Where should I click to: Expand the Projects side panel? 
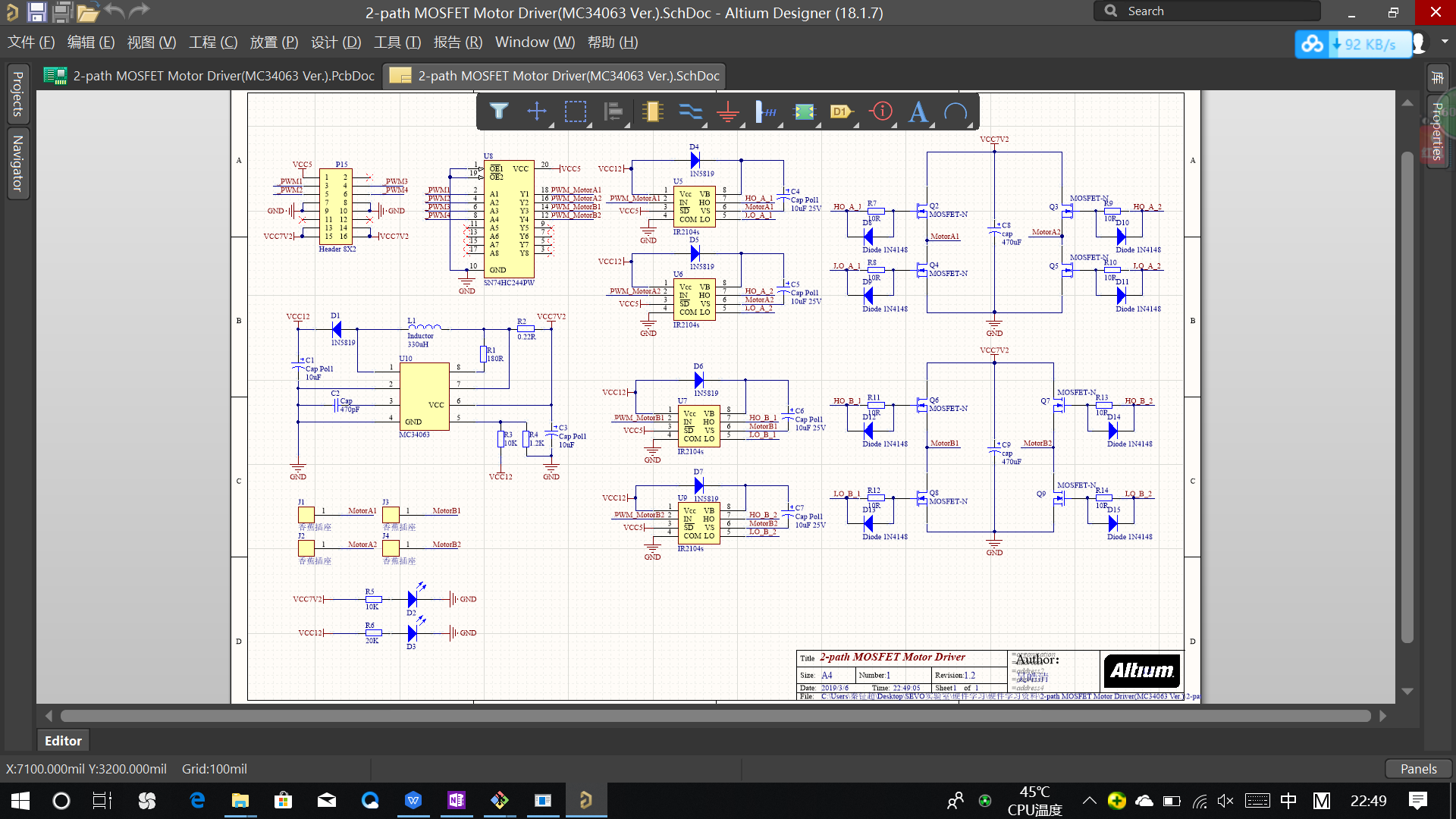tap(17, 94)
